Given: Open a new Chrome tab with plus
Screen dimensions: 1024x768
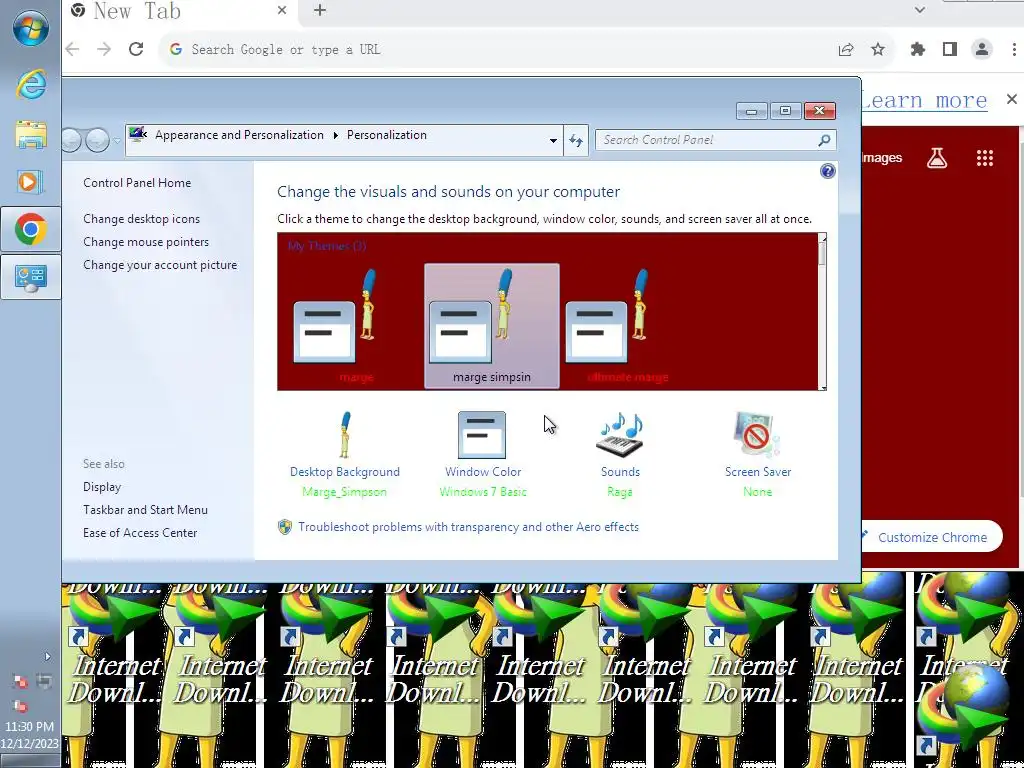Looking at the screenshot, I should coord(320,10).
